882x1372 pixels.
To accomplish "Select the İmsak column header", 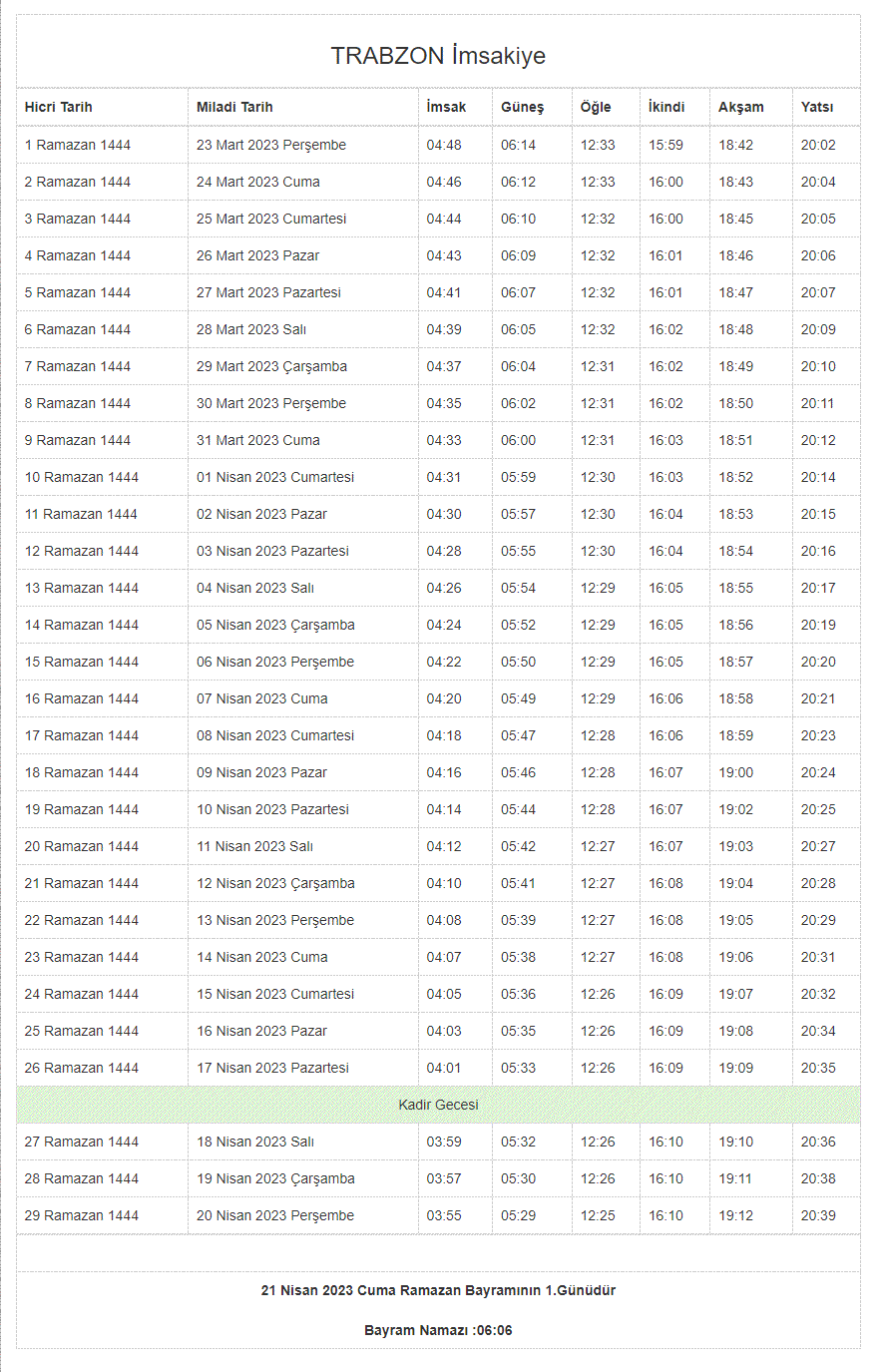I will click(446, 107).
